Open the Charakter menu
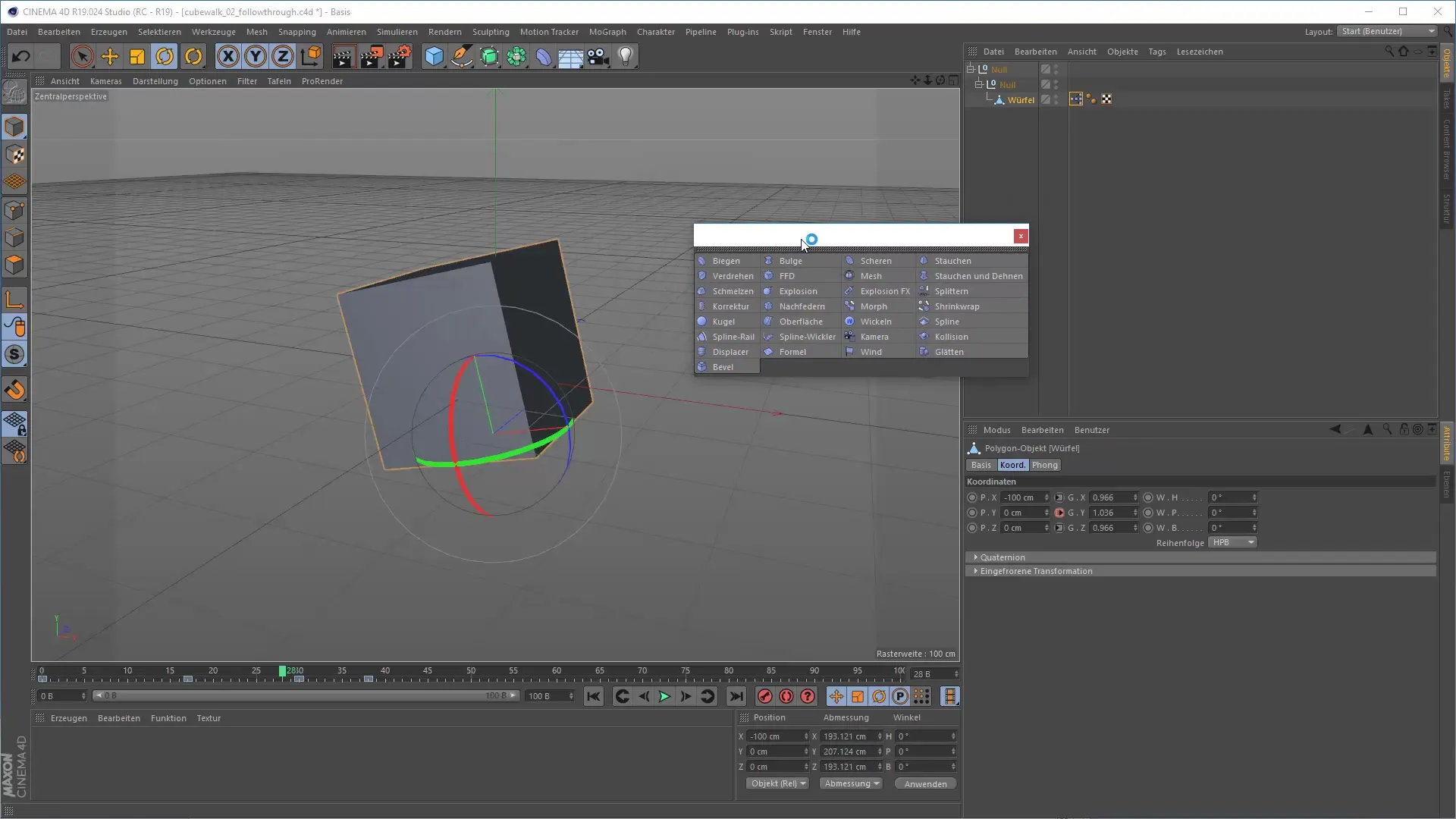The image size is (1456, 819). click(655, 32)
